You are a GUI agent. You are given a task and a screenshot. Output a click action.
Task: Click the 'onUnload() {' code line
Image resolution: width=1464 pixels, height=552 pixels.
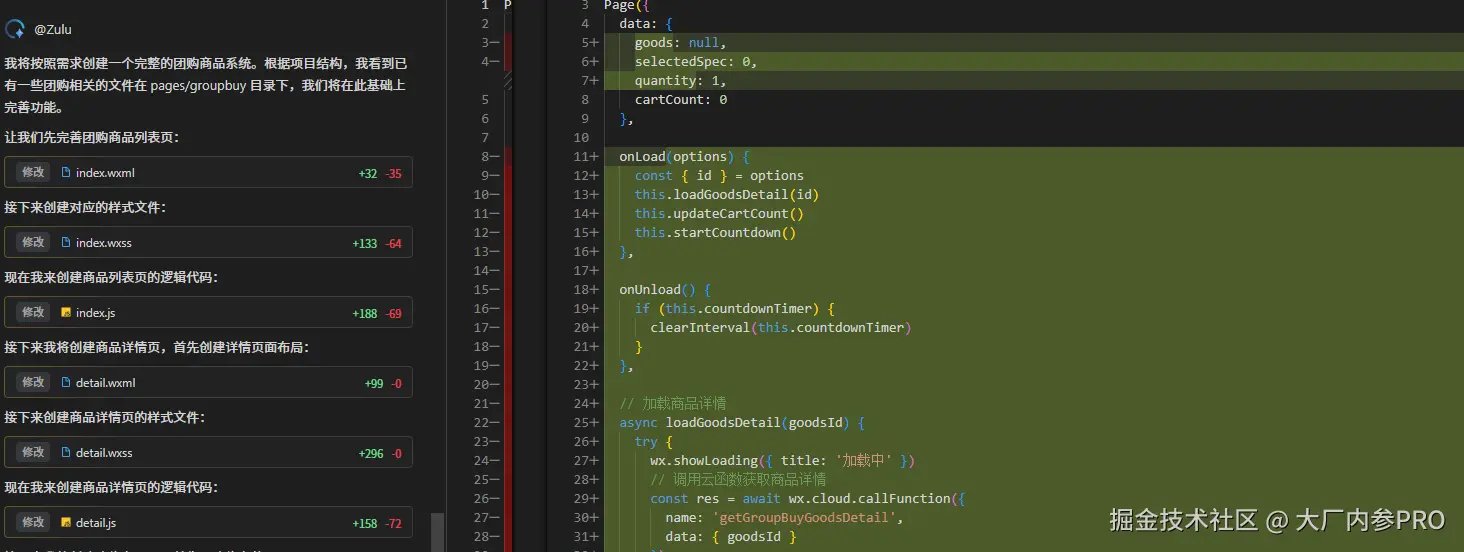[665, 289]
